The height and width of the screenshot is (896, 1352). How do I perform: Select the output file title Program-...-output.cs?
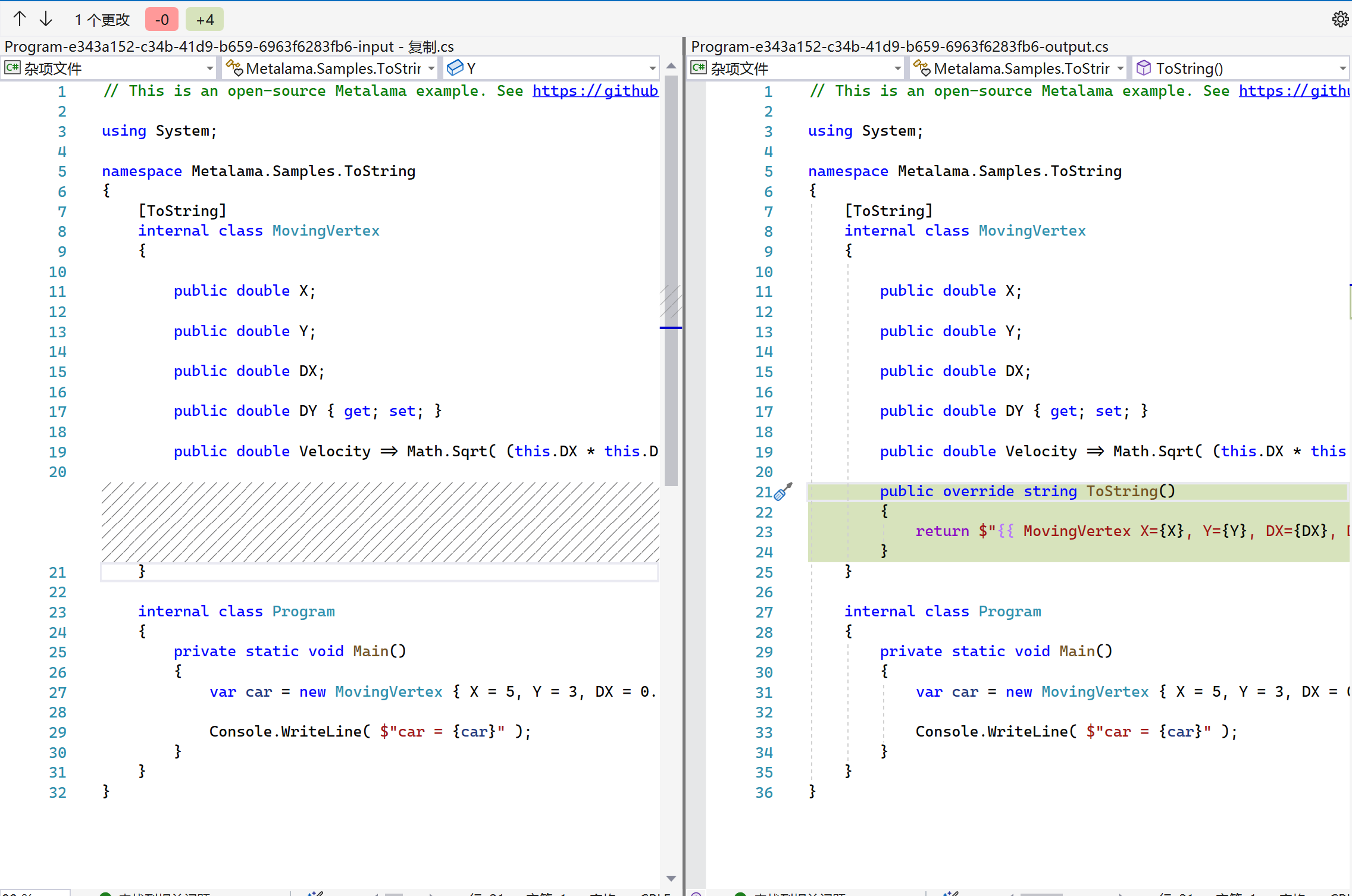900,46
